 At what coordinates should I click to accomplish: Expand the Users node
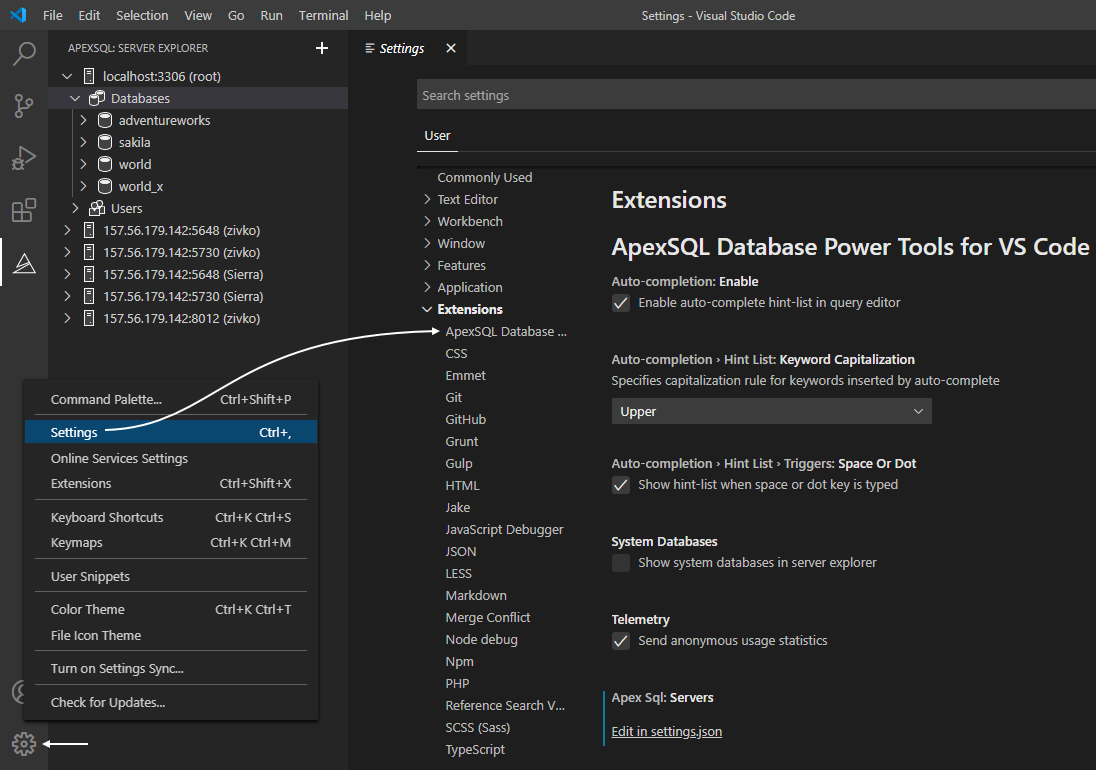click(75, 208)
